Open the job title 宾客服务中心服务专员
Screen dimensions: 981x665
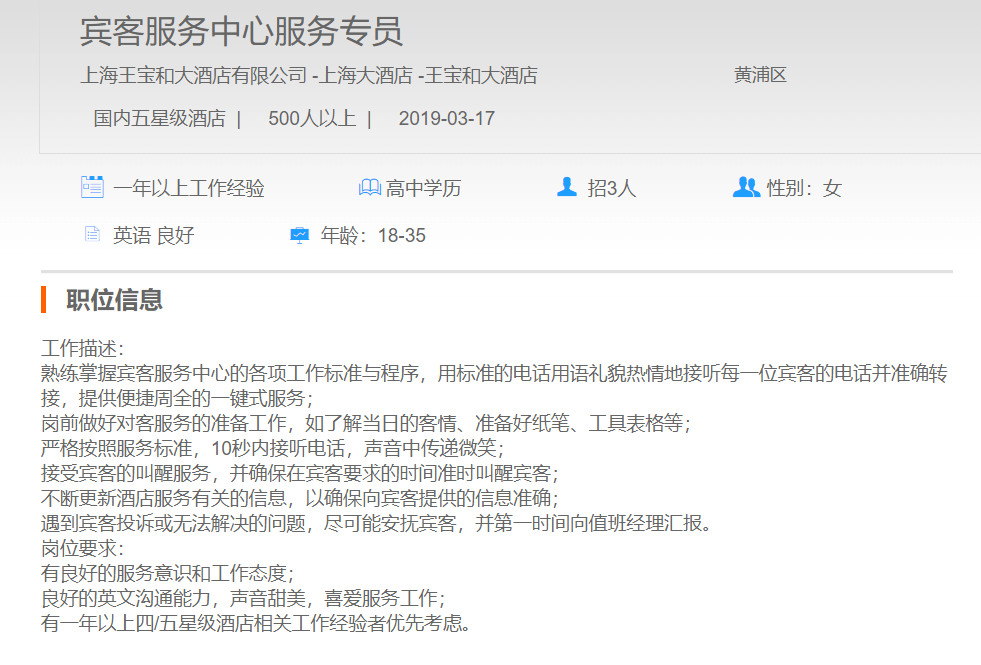click(241, 31)
